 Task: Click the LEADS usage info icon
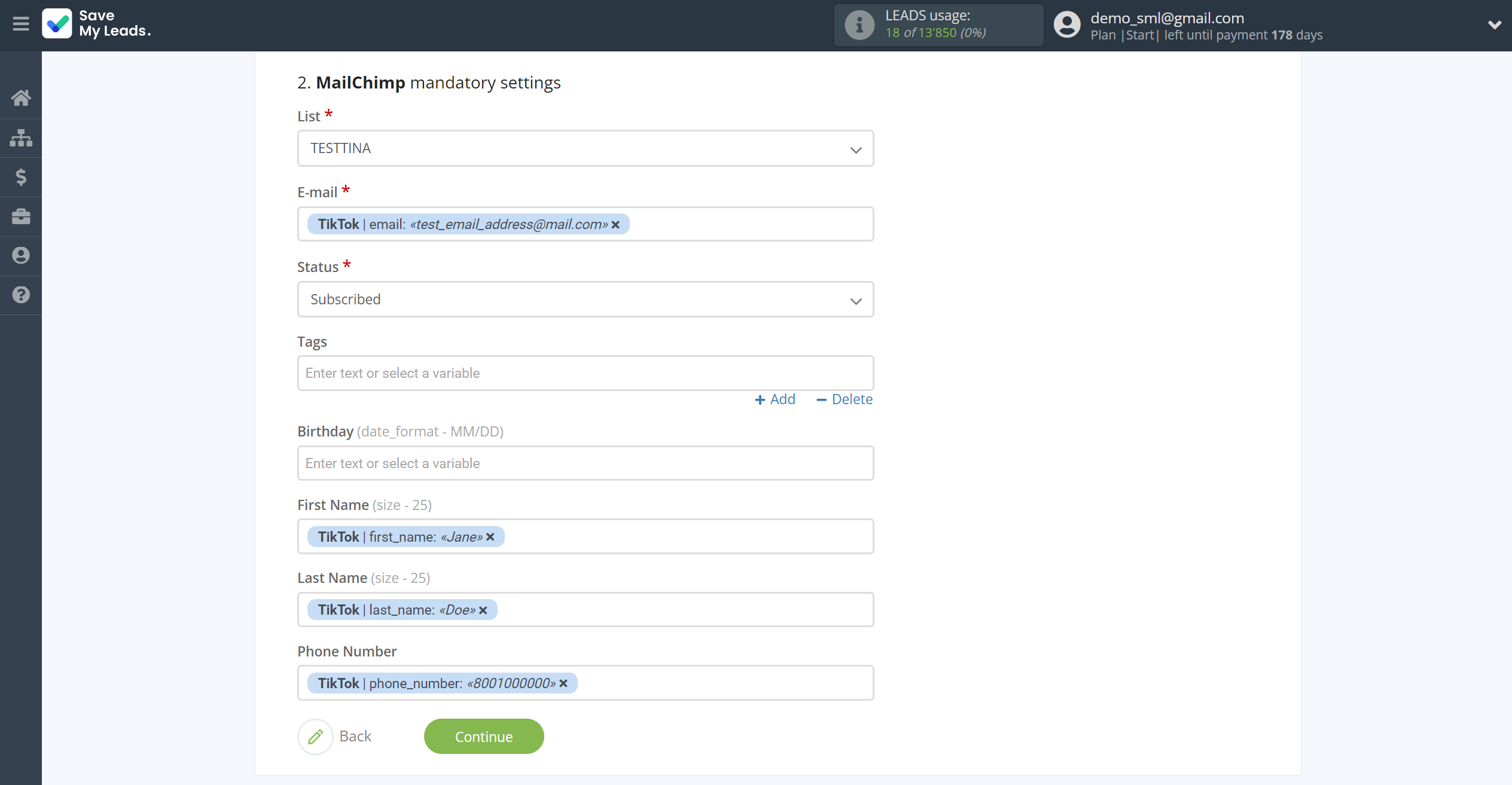[859, 25]
